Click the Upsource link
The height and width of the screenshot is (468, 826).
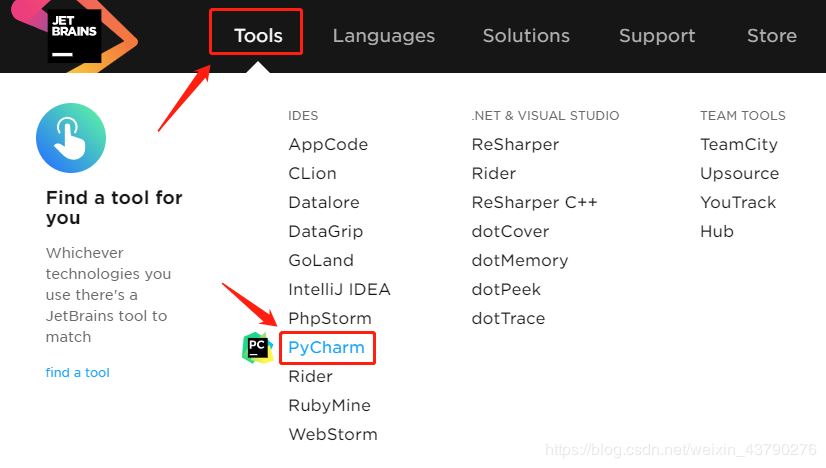pos(739,174)
